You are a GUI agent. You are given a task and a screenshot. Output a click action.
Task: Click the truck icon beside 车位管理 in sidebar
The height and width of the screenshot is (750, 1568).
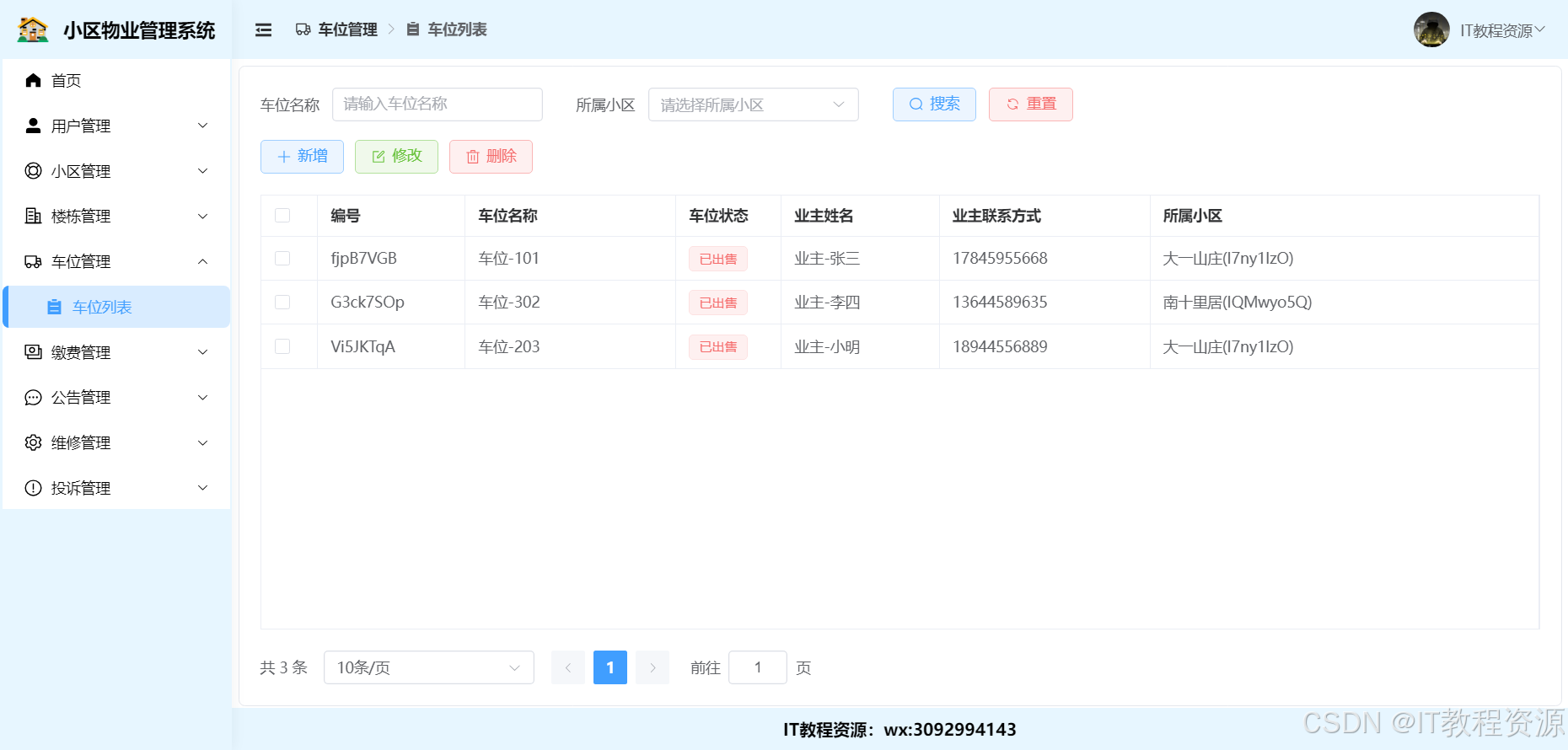tap(33, 261)
